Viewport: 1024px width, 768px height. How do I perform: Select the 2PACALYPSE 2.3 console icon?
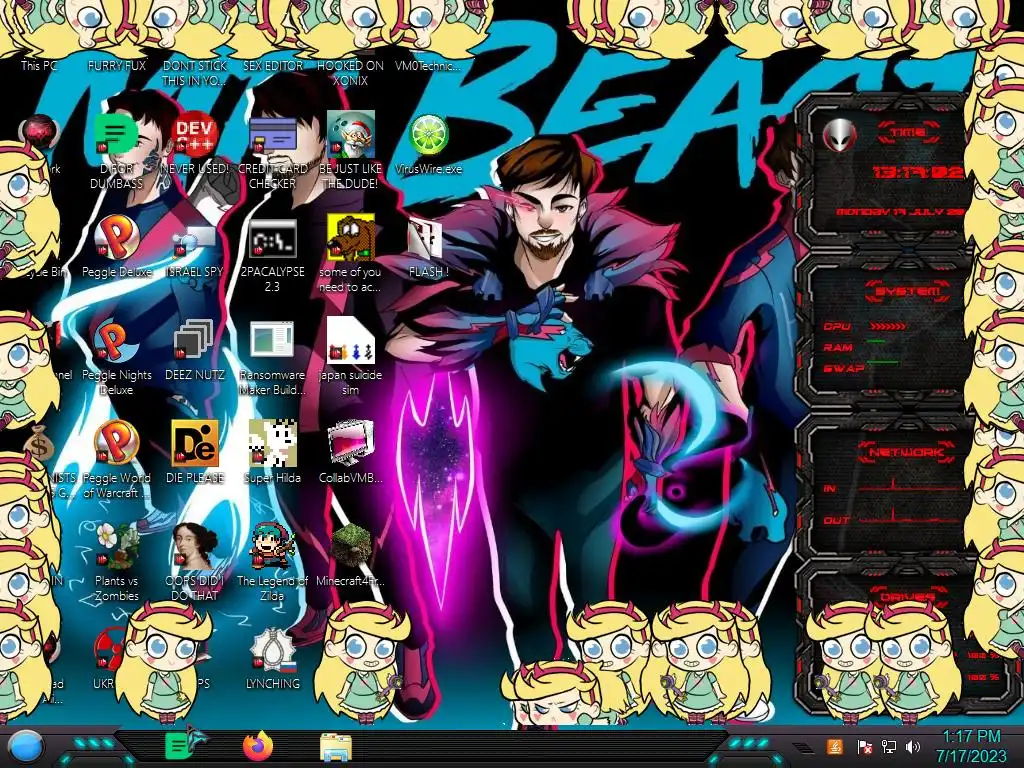point(272,239)
